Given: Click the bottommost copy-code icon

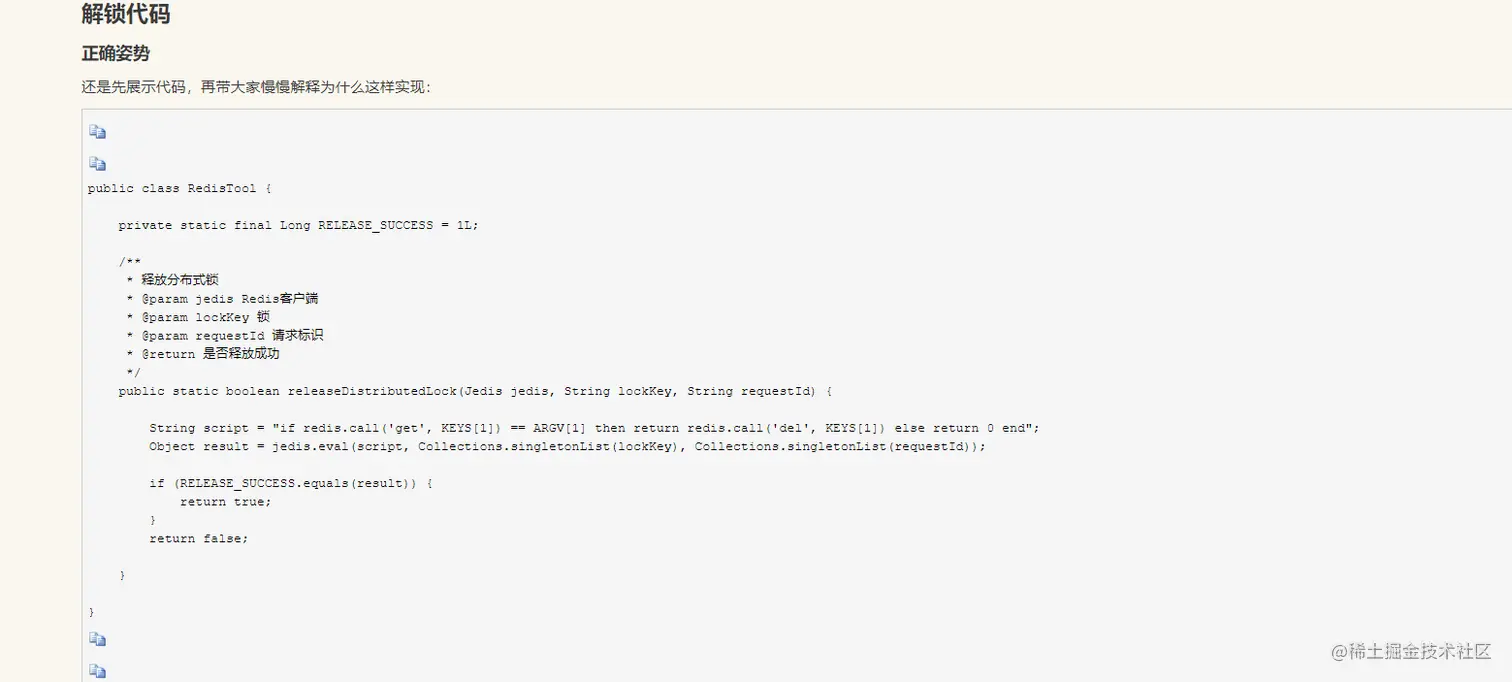Looking at the screenshot, I should pos(97,671).
